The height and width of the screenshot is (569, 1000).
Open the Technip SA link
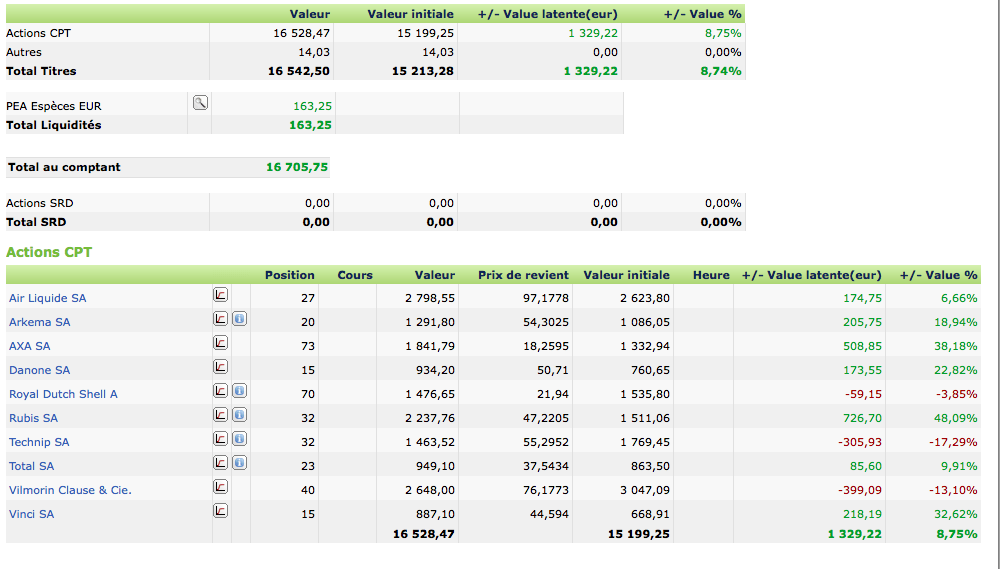coord(39,442)
